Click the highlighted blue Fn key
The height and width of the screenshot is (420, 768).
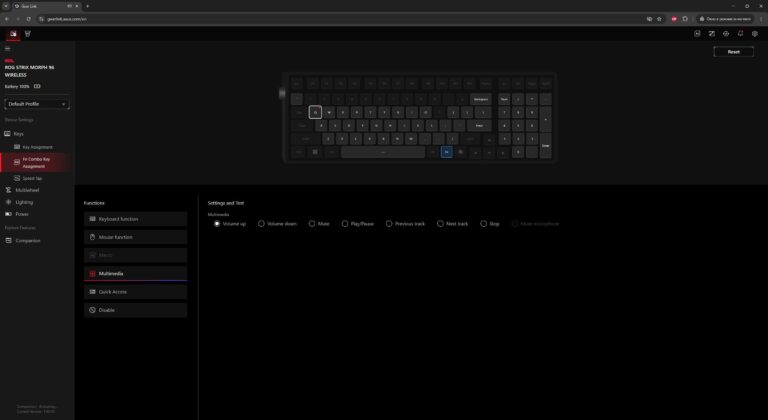click(x=446, y=152)
